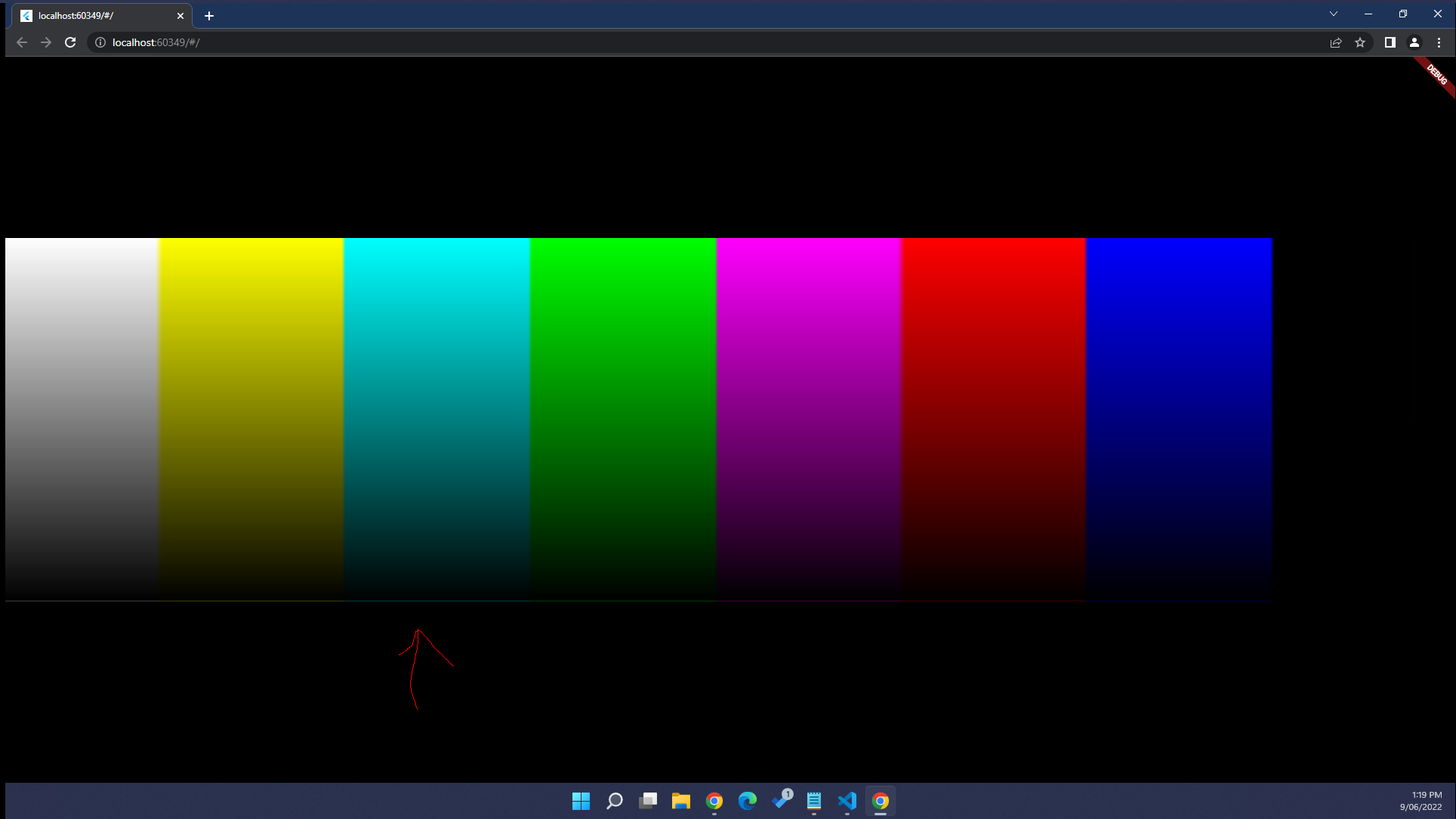This screenshot has width=1456, height=819.
Task: Reload the localhost page
Action: [69, 42]
